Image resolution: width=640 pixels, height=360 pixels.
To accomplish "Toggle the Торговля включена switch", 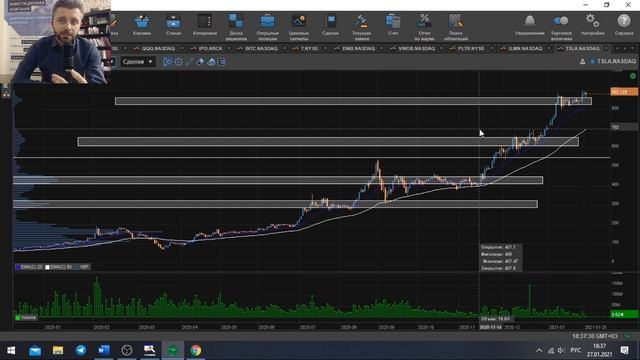I will 561,27.
